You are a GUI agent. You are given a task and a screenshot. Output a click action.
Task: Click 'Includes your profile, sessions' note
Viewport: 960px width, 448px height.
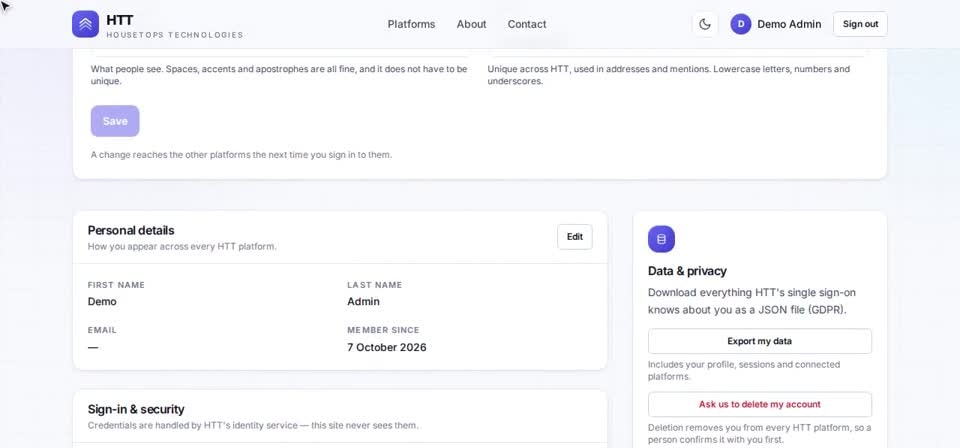coord(744,370)
